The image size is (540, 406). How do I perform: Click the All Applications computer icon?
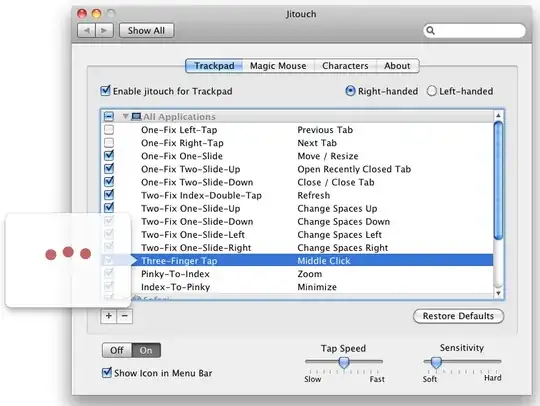[136, 117]
